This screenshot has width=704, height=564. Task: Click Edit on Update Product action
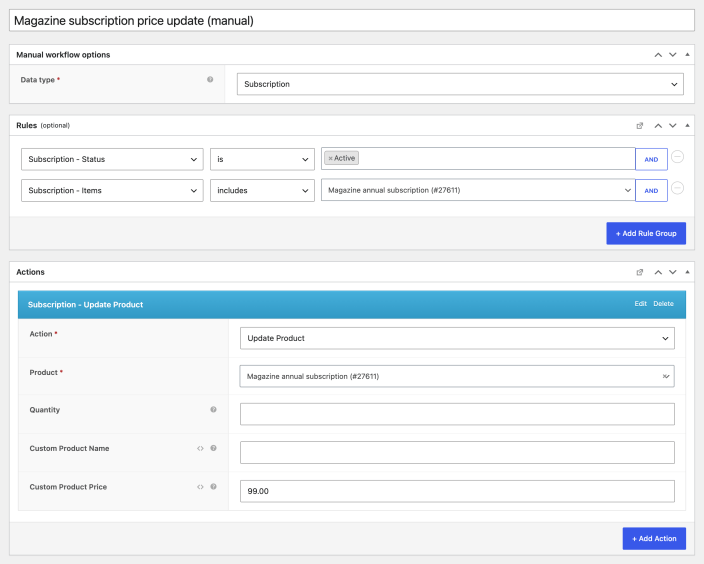640,304
